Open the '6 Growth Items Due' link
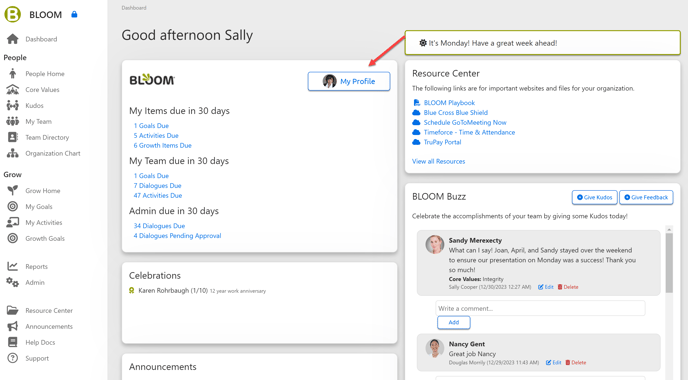Viewport: 688px width, 380px height. pos(162,145)
